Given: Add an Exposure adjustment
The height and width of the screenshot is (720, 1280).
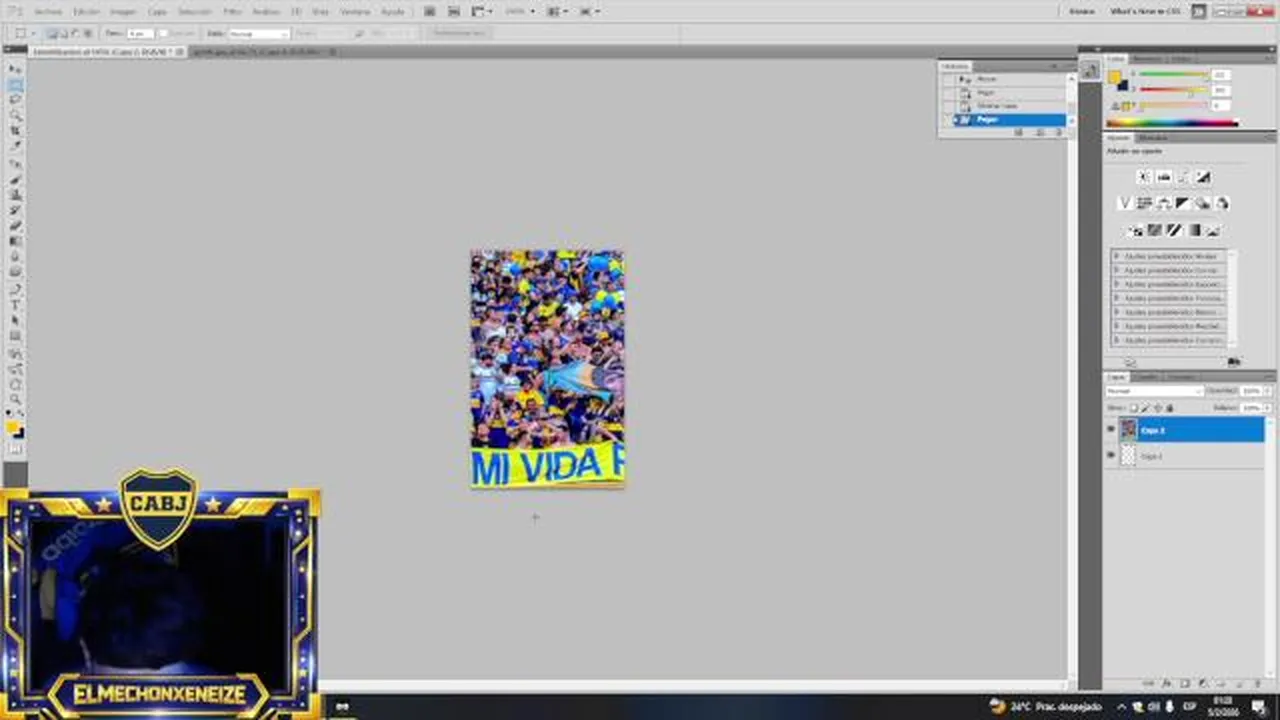Looking at the screenshot, I should [1204, 177].
